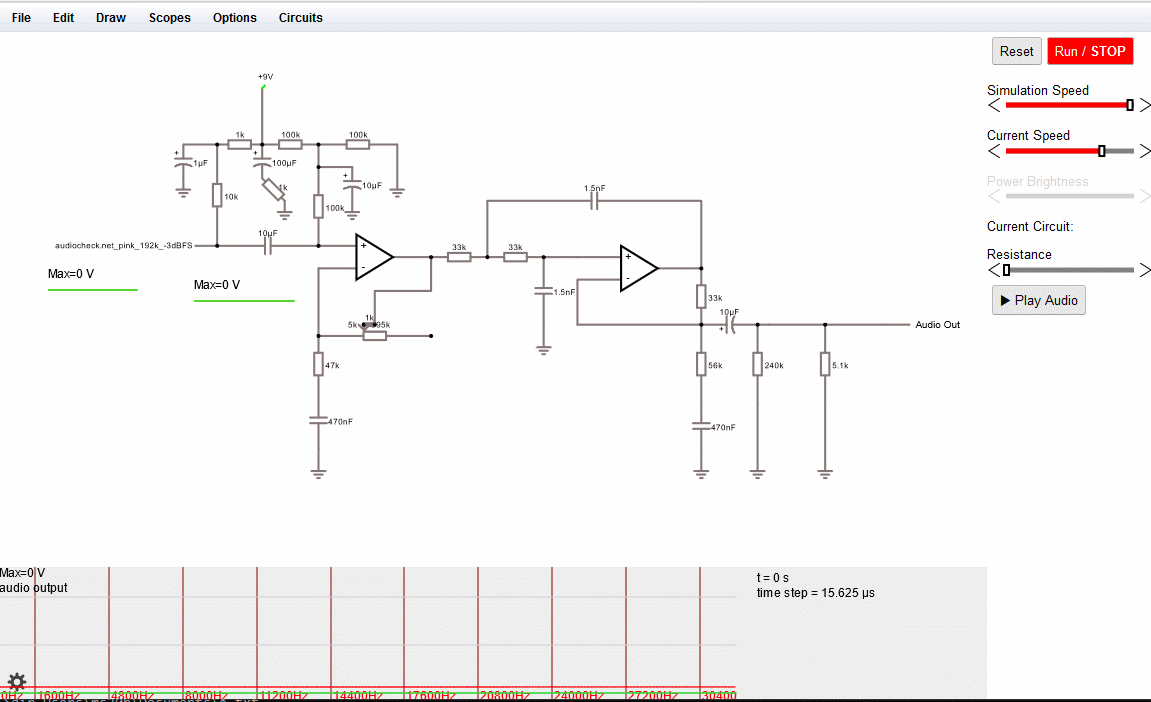Increase Resistance with right arrow
Screen dimensions: 1151x702
[x=1145, y=270]
